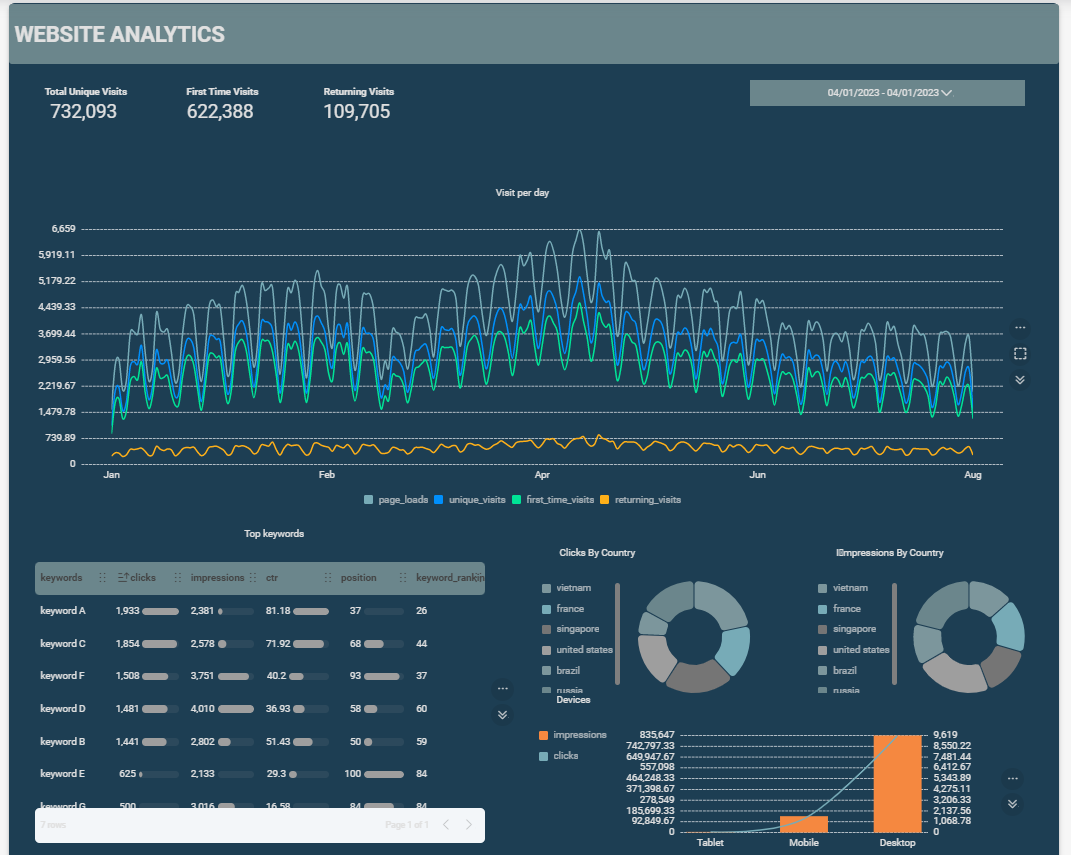Viewport: 1071px width, 855px height.
Task: Click Impressions By Country legend scrollbar
Action: tap(894, 634)
